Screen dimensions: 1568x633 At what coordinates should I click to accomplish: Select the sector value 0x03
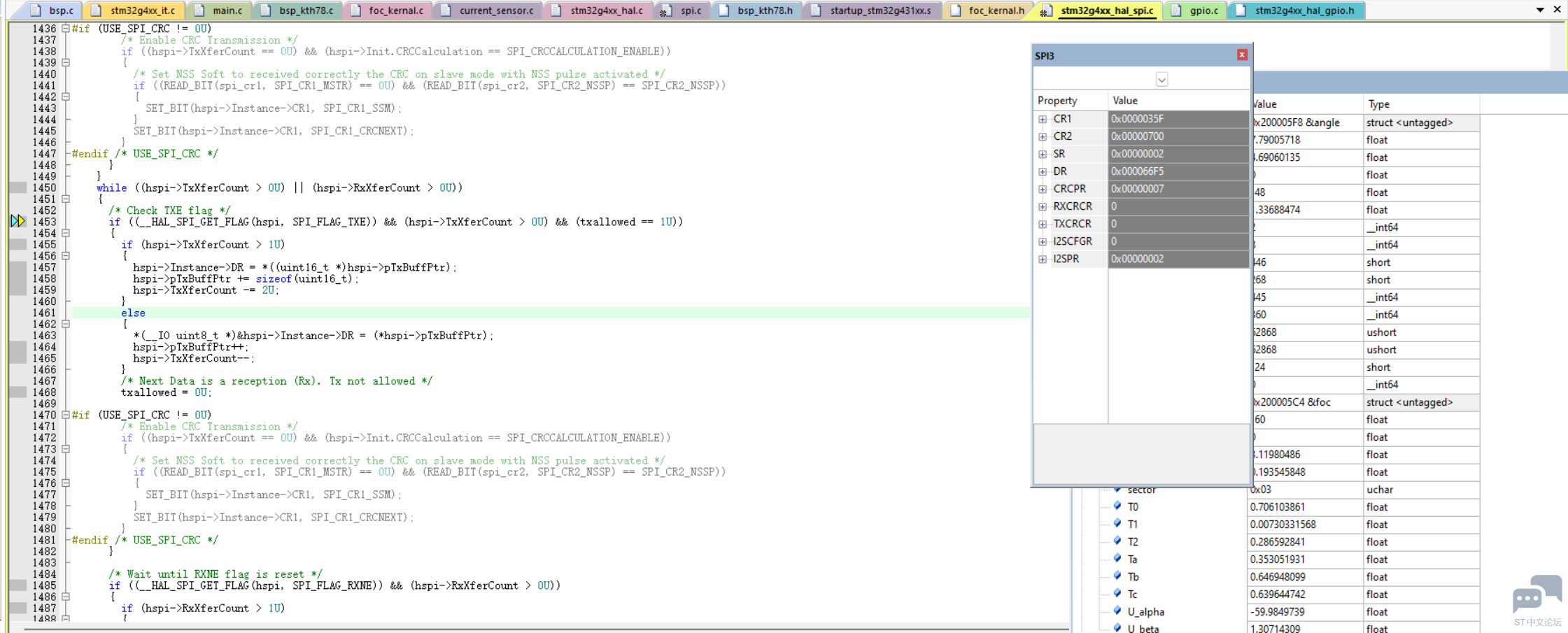point(1306,490)
